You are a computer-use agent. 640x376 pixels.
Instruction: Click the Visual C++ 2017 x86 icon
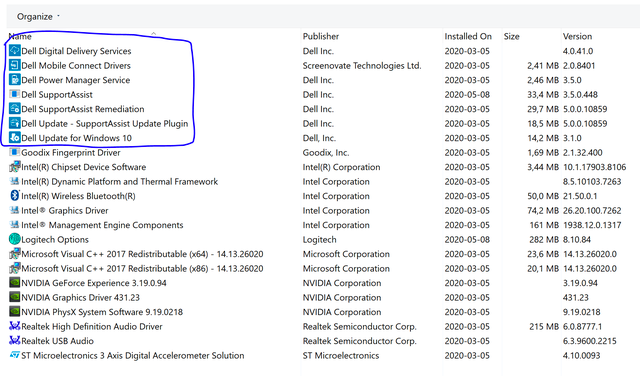click(14, 268)
